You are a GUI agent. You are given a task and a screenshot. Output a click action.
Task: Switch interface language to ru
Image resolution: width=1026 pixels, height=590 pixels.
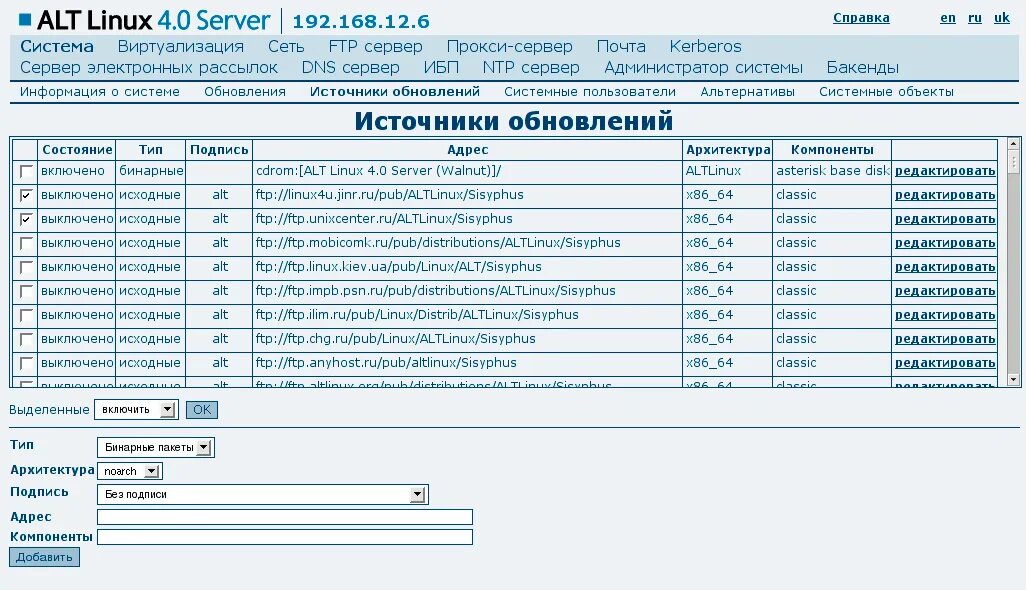[x=975, y=18]
